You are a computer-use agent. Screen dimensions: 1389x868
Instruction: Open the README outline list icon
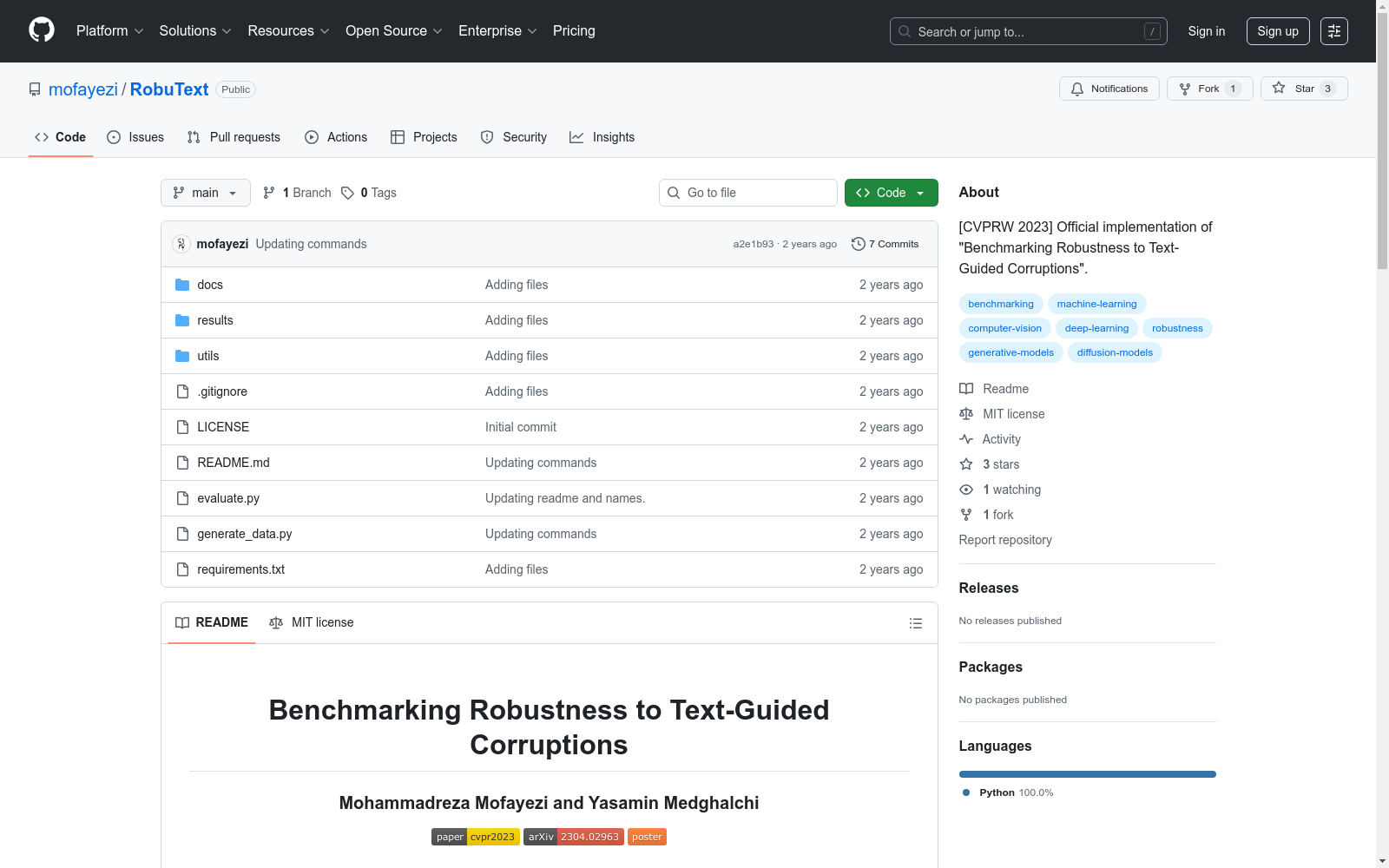[915, 623]
